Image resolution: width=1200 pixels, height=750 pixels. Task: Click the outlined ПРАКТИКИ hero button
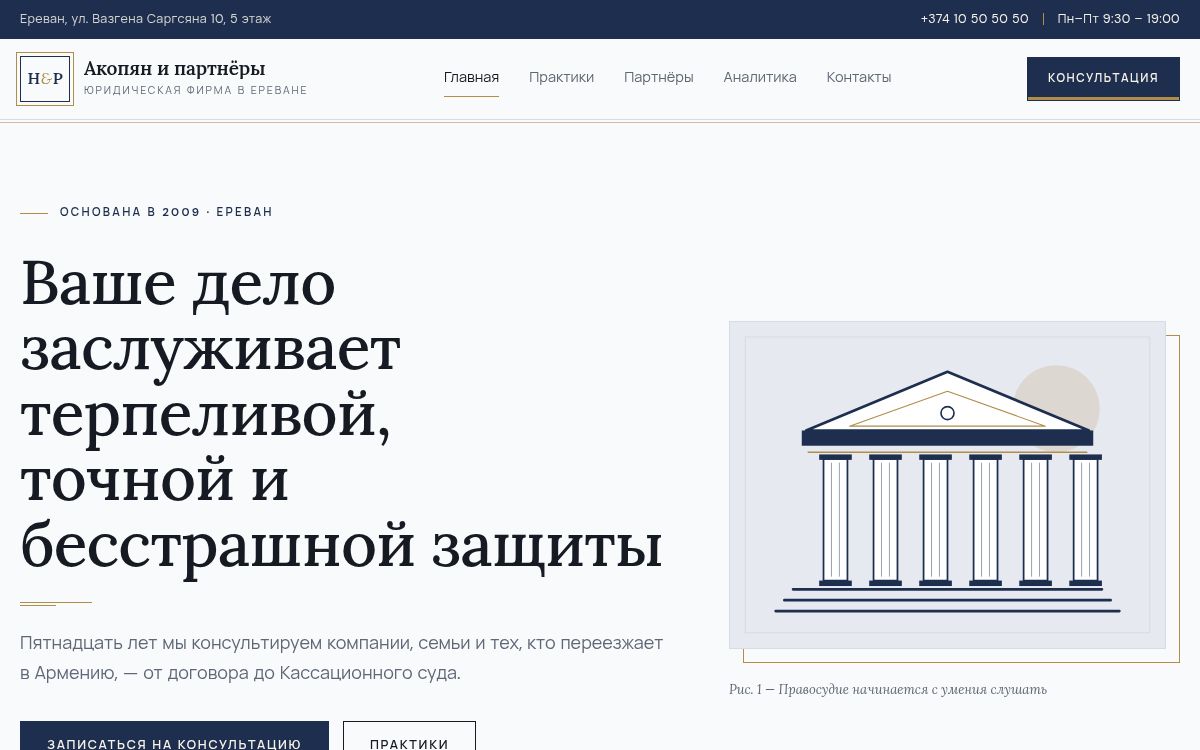pos(409,736)
